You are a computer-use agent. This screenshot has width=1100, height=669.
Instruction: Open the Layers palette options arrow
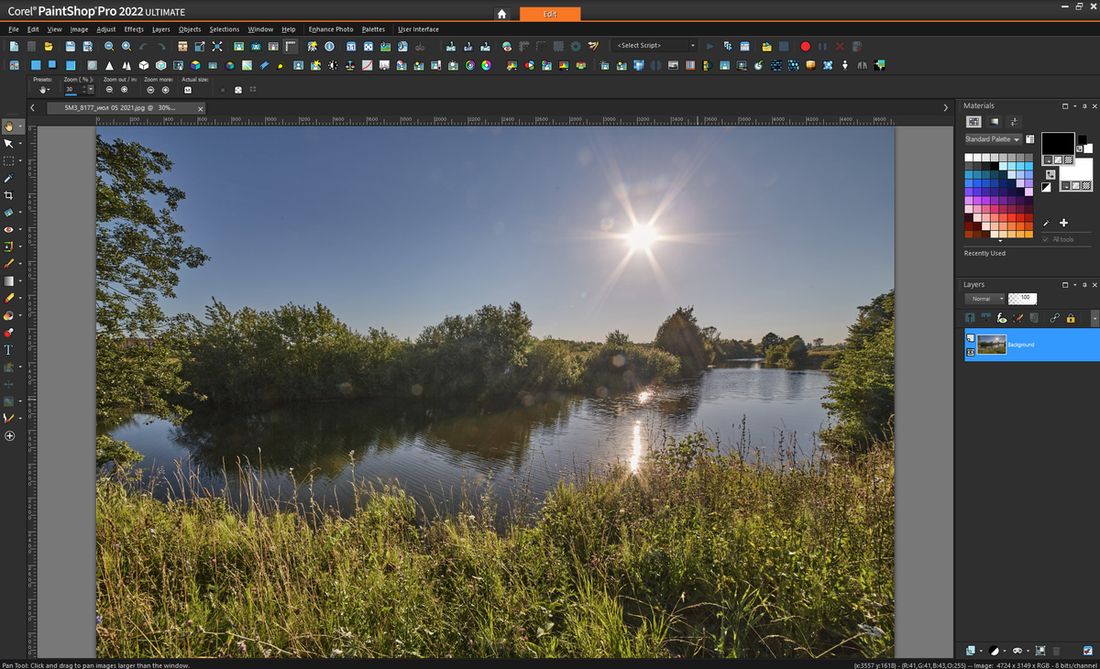[x=1075, y=285]
